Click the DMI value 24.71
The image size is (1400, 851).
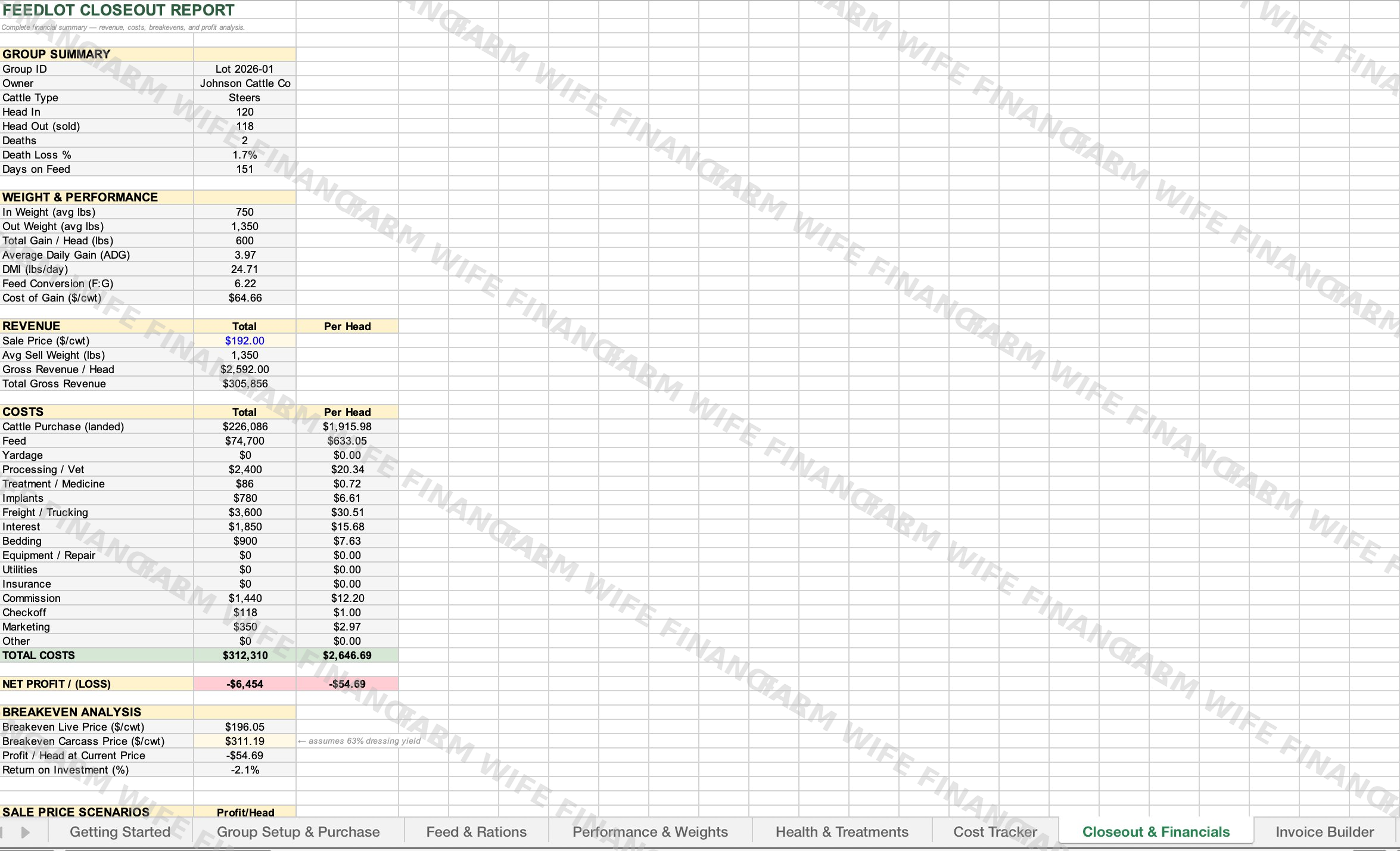pos(244,269)
